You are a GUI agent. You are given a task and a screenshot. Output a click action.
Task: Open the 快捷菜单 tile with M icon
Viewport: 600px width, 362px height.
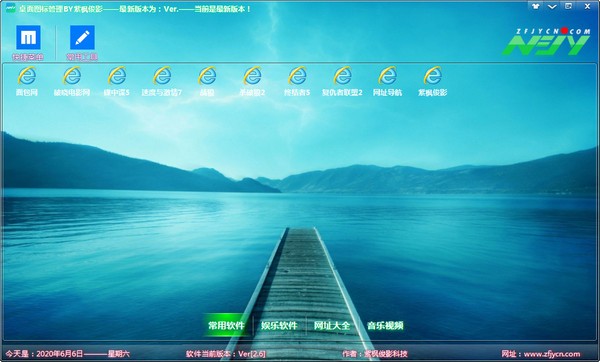tap(28, 42)
